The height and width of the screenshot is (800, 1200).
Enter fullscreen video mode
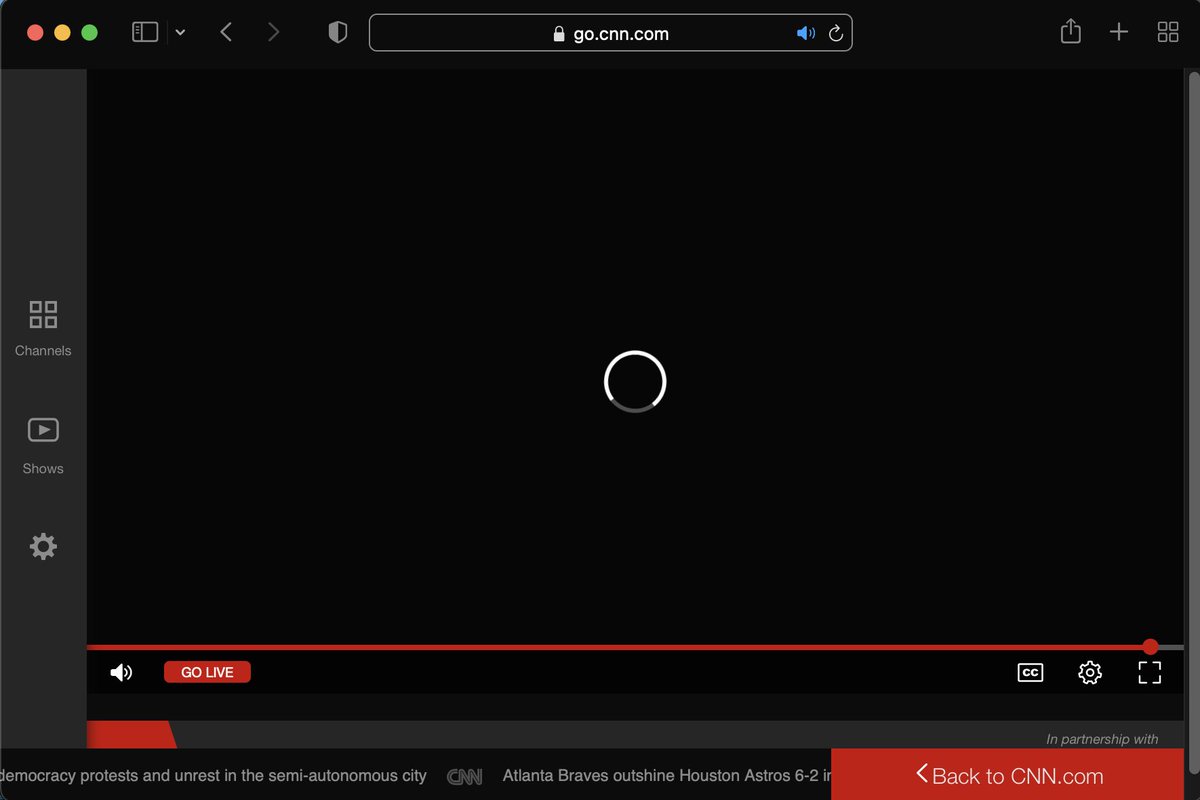(1150, 673)
